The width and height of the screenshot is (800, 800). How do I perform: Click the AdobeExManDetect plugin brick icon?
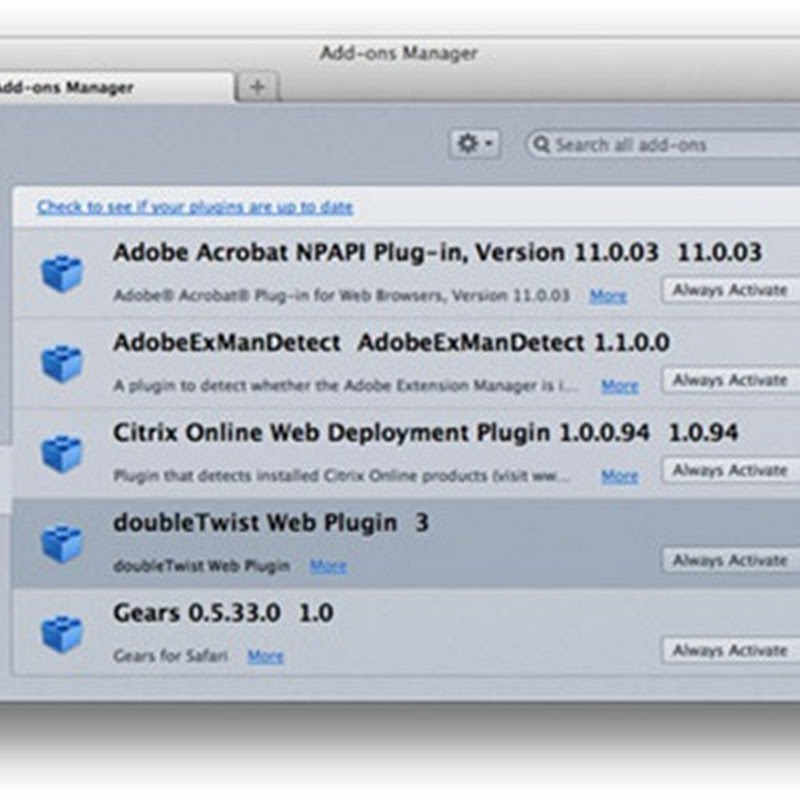[62, 364]
